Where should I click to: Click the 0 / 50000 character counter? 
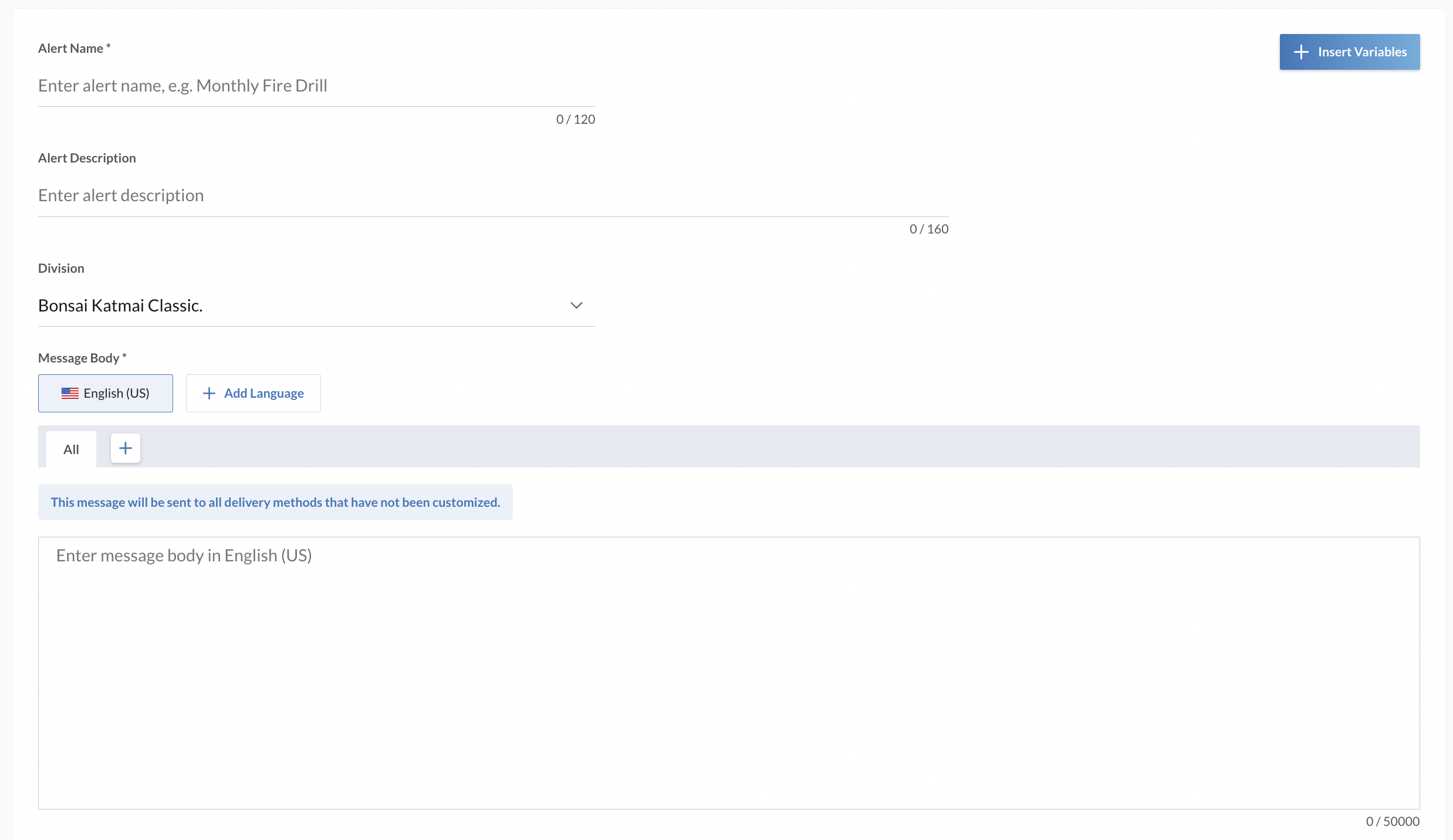pos(1393,821)
